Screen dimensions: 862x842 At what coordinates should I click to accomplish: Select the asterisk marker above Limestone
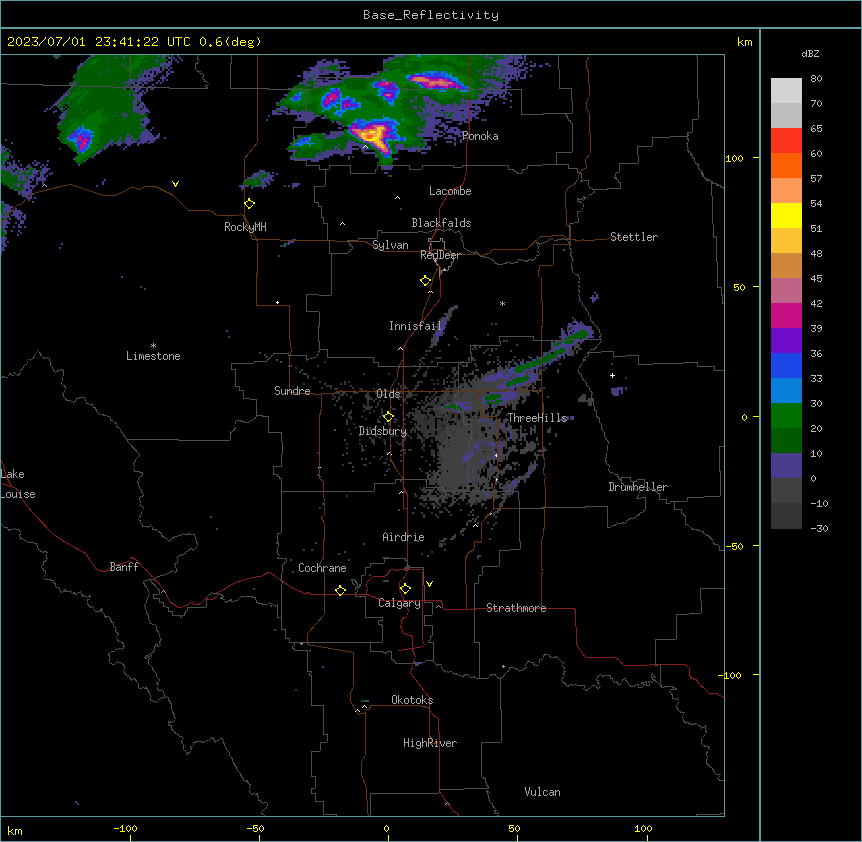pyautogui.click(x=153, y=346)
